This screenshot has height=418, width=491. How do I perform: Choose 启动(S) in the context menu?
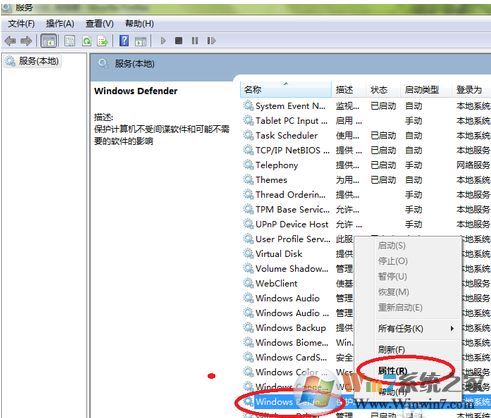click(392, 246)
